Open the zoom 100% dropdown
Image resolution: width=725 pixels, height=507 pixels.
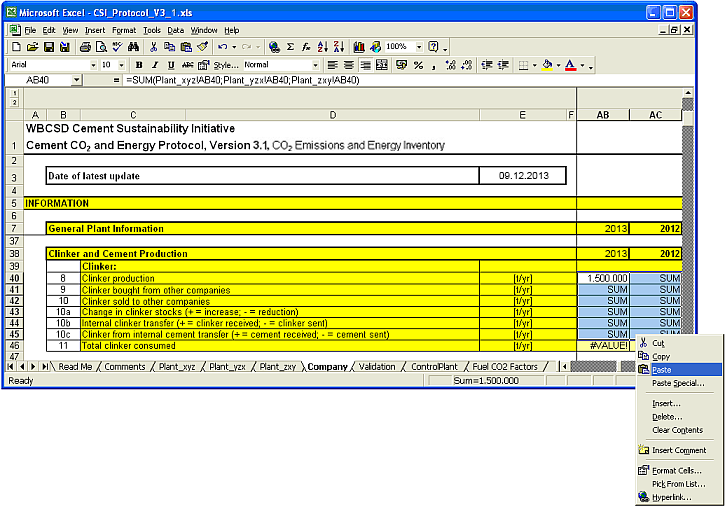pos(419,47)
